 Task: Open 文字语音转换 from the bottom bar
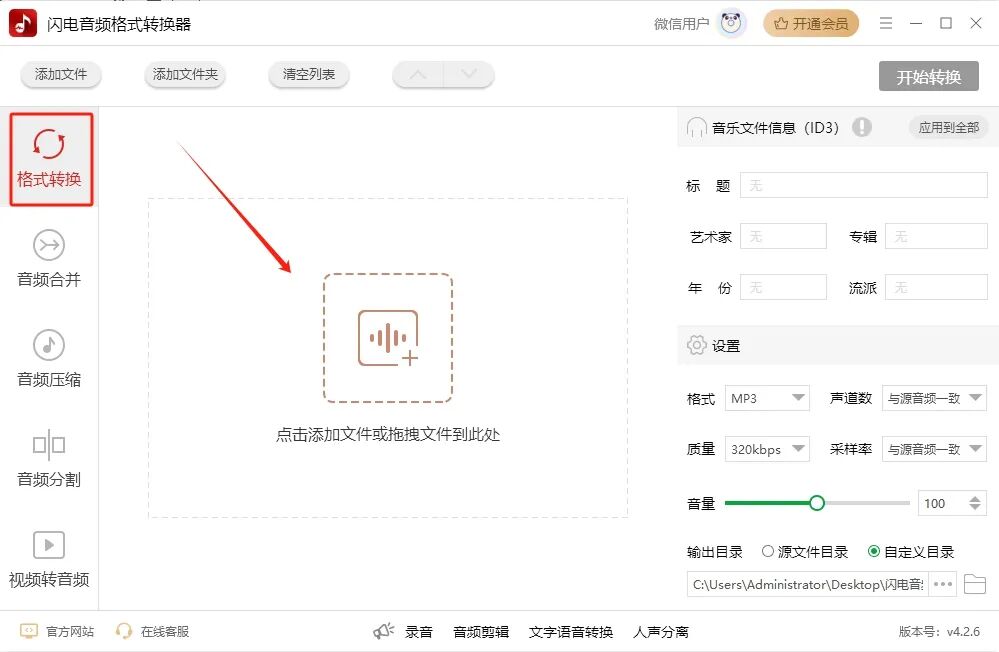pos(571,632)
